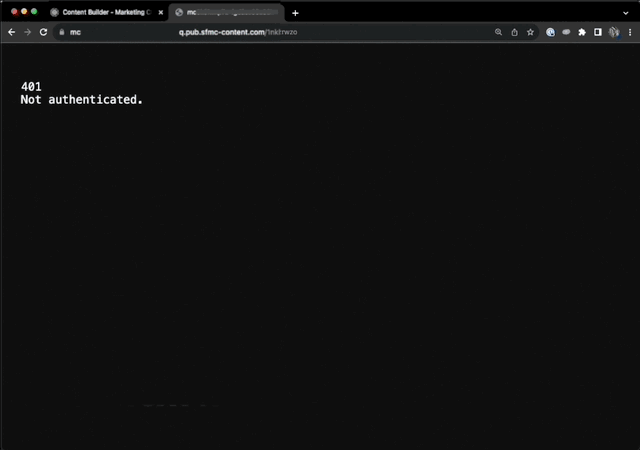This screenshot has height=450, width=640.
Task: Close the window with red button
Action: pyautogui.click(x=14, y=12)
